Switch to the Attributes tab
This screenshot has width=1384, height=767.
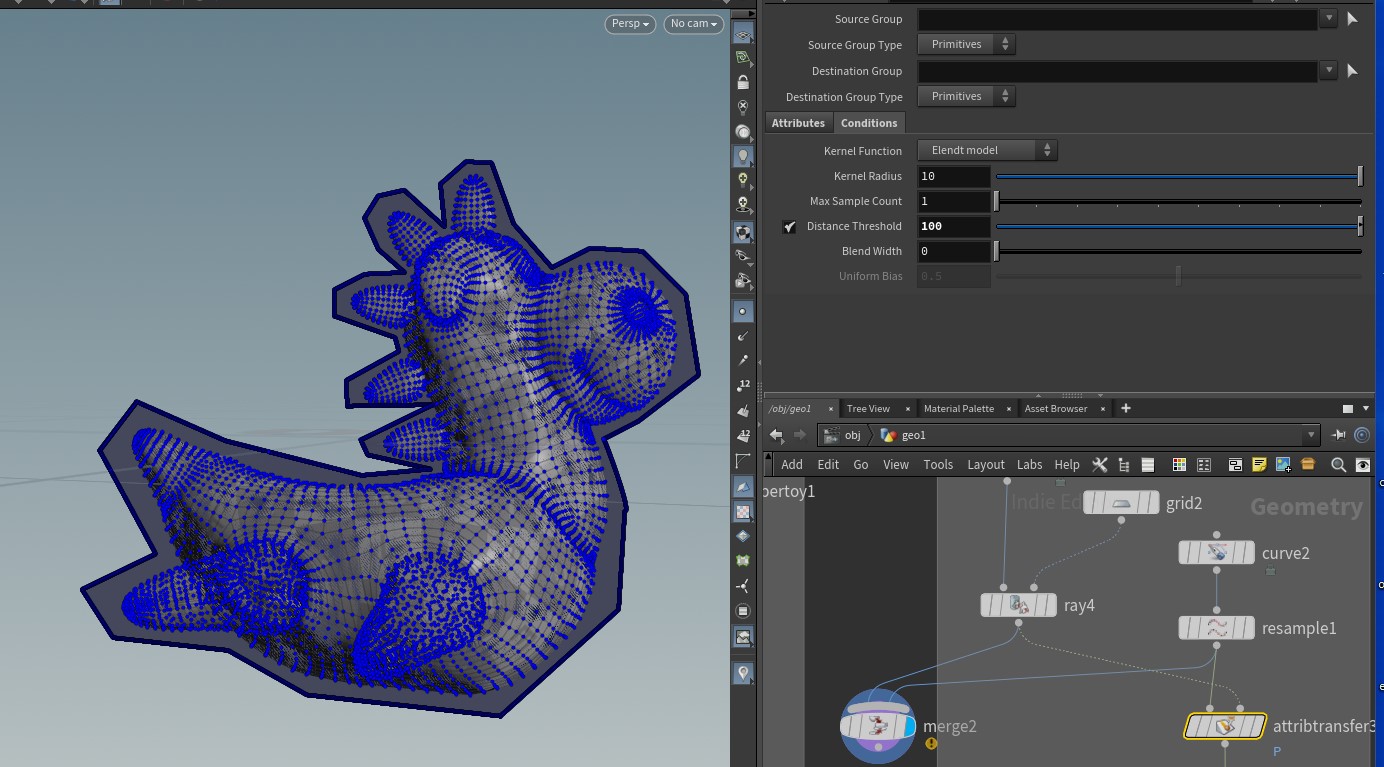[798, 123]
